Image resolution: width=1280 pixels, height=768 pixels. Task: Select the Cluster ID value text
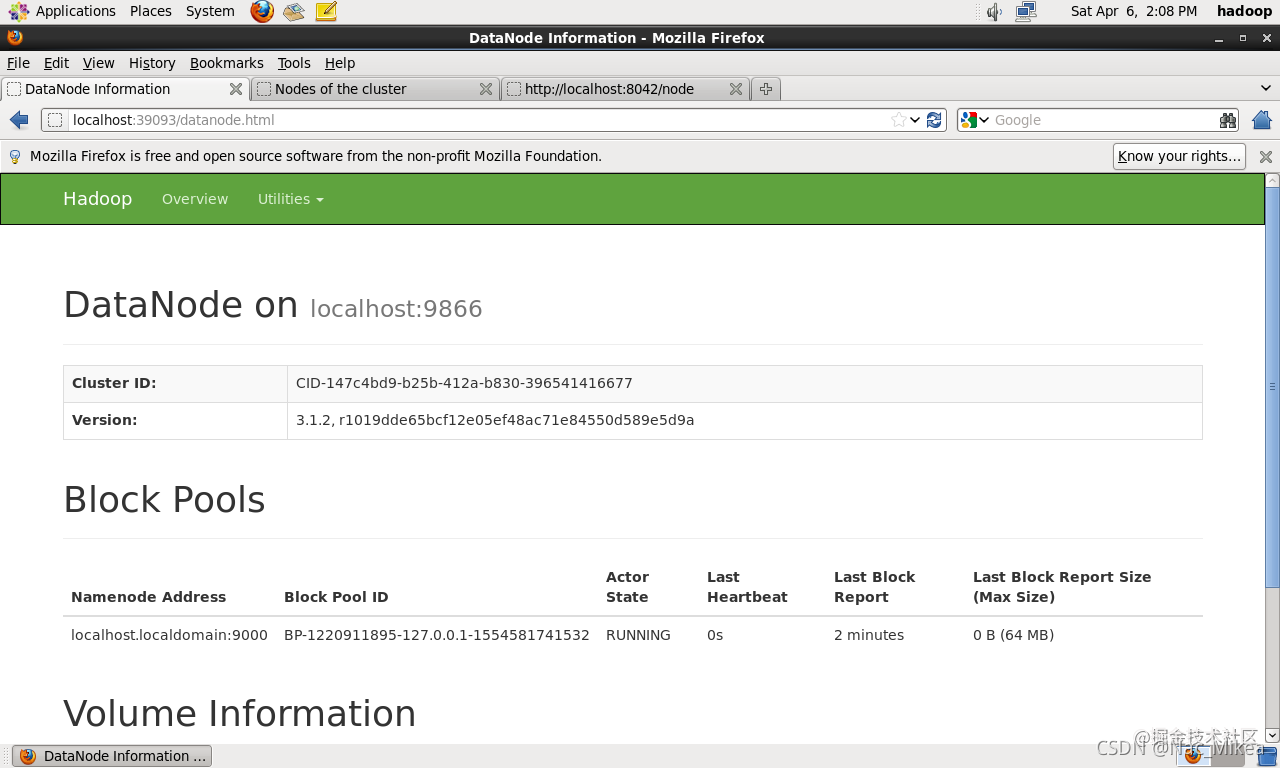[x=464, y=383]
